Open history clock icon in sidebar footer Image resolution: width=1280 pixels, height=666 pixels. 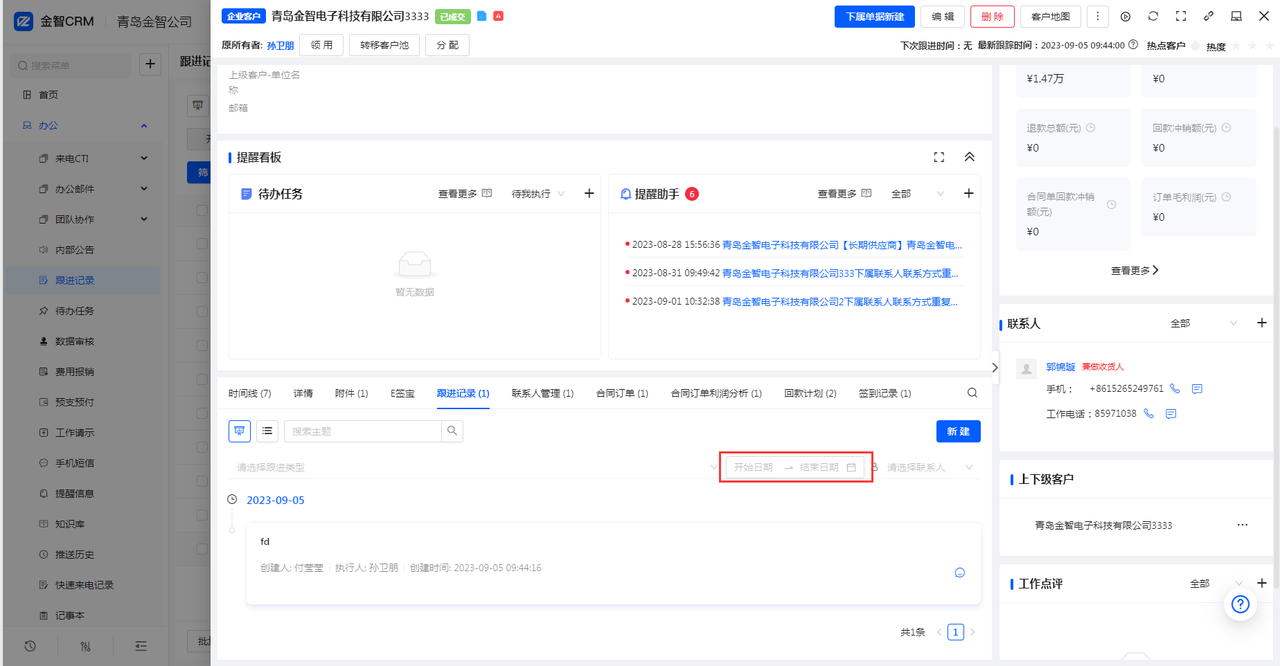click(x=30, y=646)
